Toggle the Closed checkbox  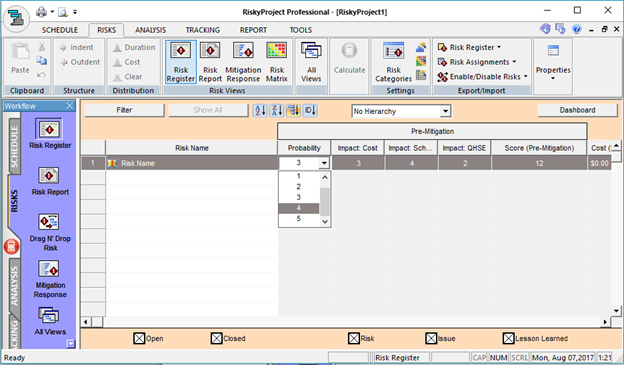[x=216, y=338]
